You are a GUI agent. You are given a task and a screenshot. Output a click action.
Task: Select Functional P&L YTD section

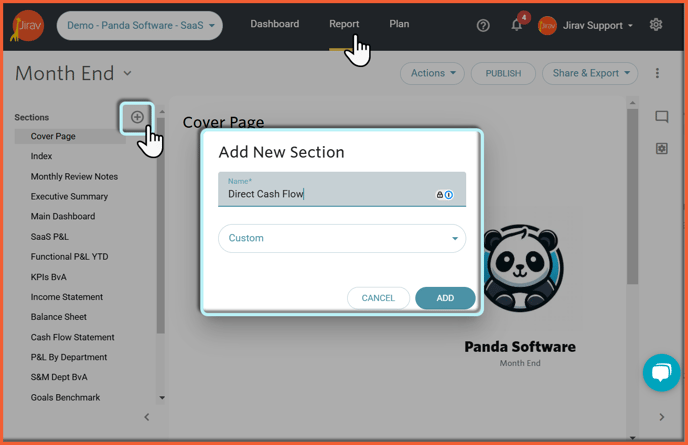[x=69, y=257]
